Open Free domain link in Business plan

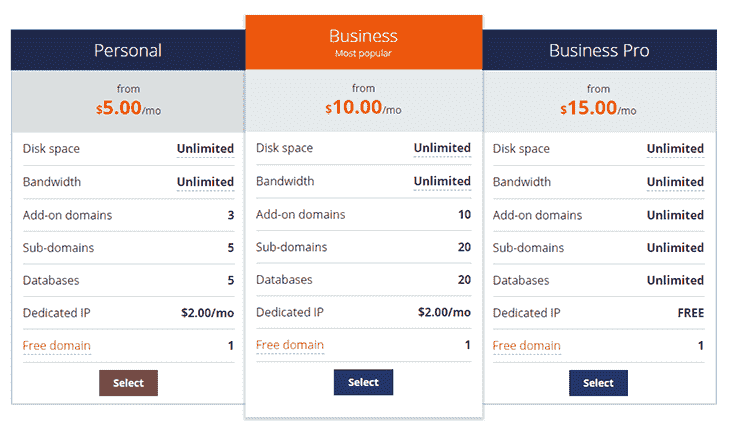pyautogui.click(x=290, y=345)
